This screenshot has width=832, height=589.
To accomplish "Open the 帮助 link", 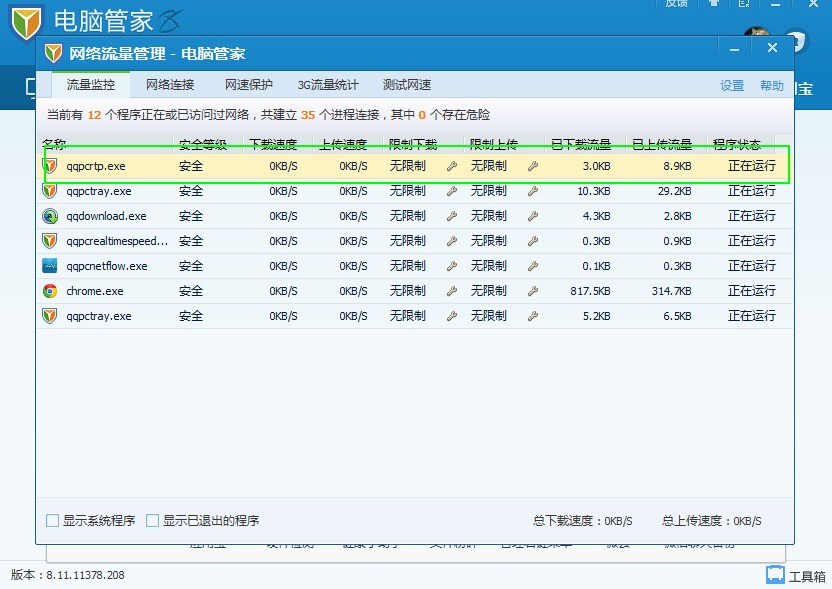I will tap(772, 85).
